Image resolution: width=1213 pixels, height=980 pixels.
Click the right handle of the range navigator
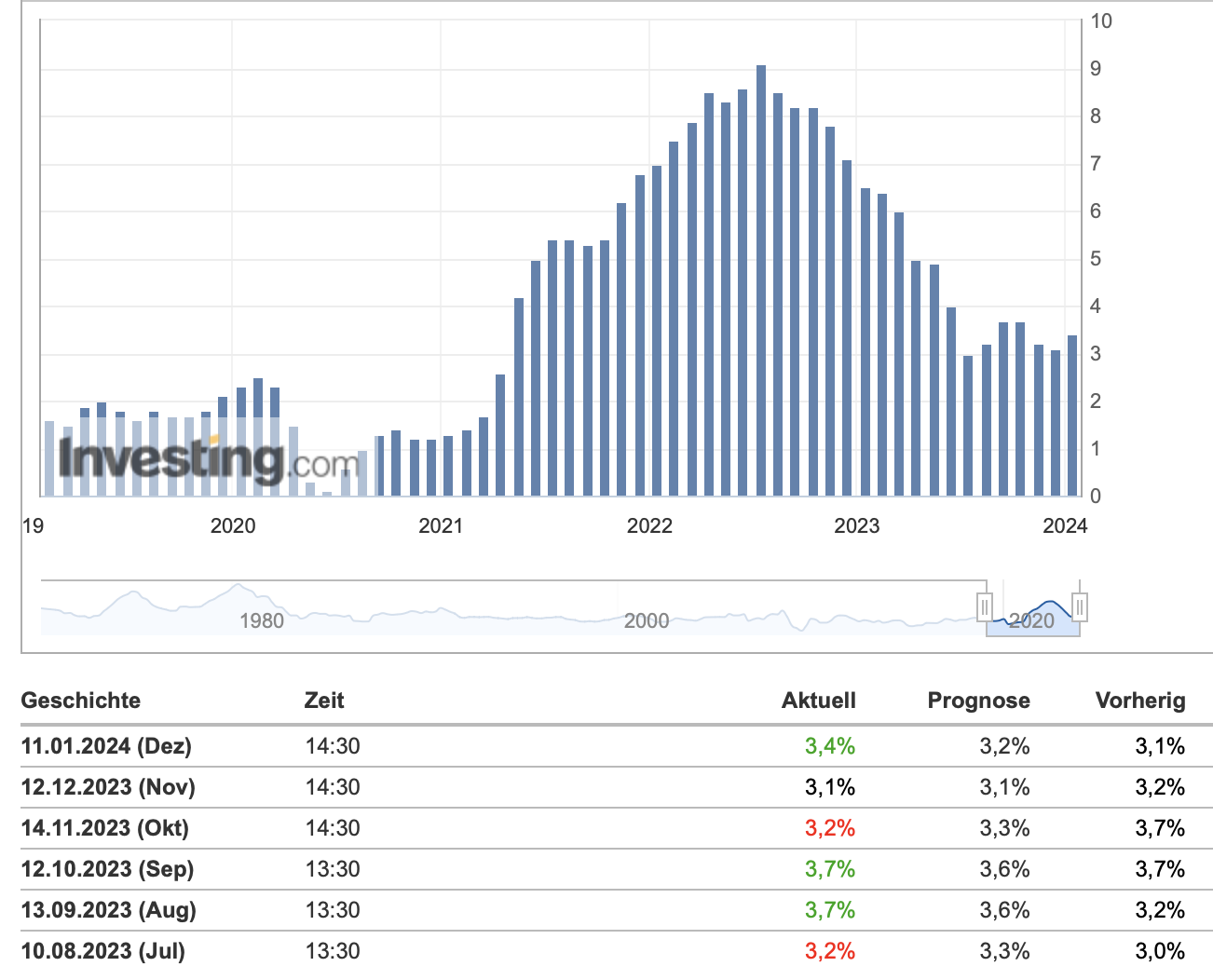[1079, 607]
